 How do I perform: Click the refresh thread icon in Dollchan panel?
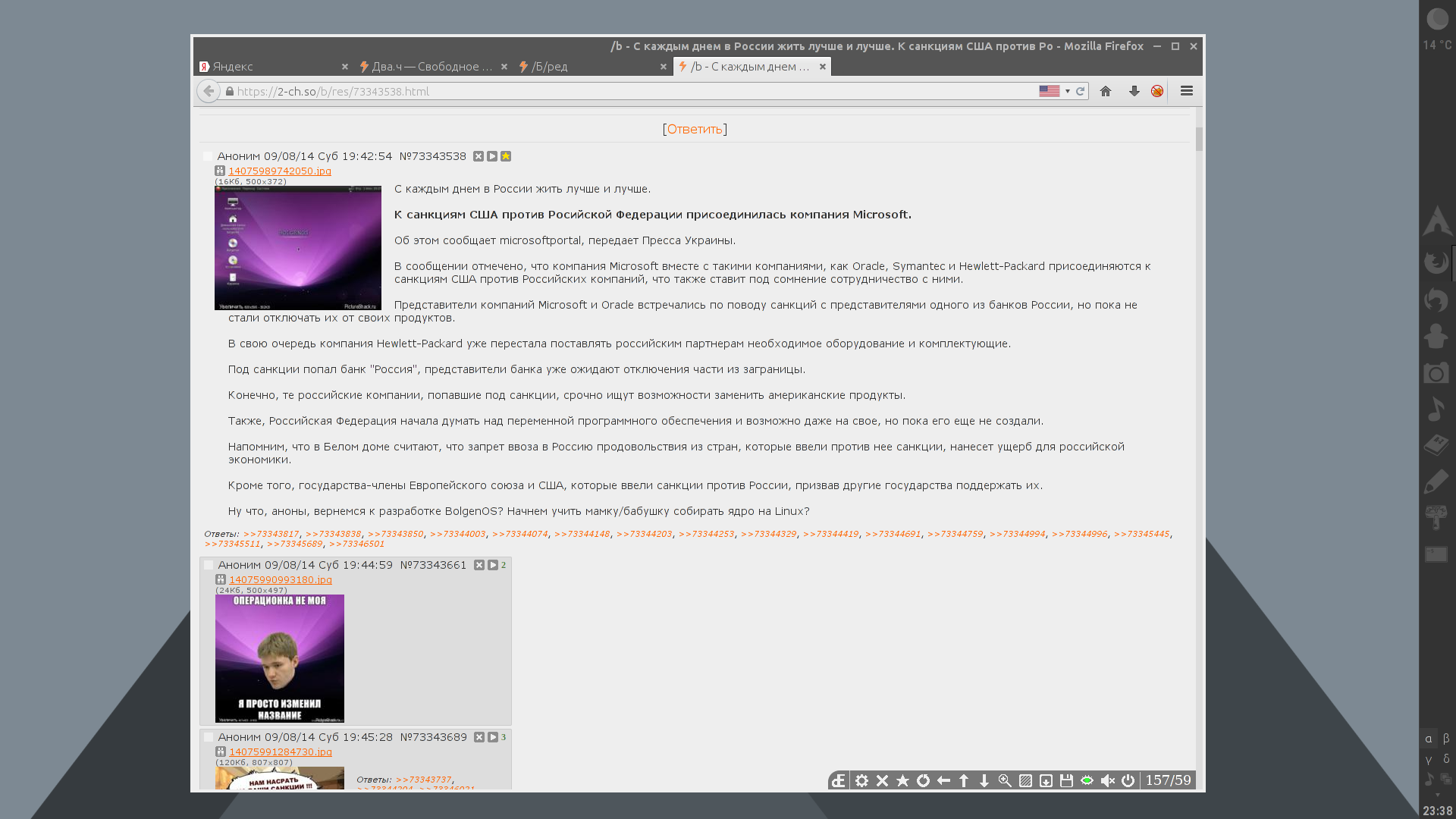coord(923,780)
